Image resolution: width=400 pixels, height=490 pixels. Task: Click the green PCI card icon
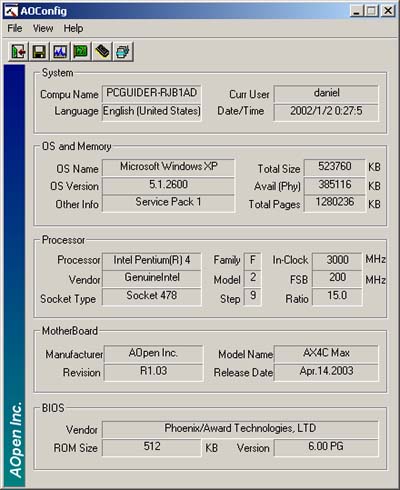click(81, 52)
